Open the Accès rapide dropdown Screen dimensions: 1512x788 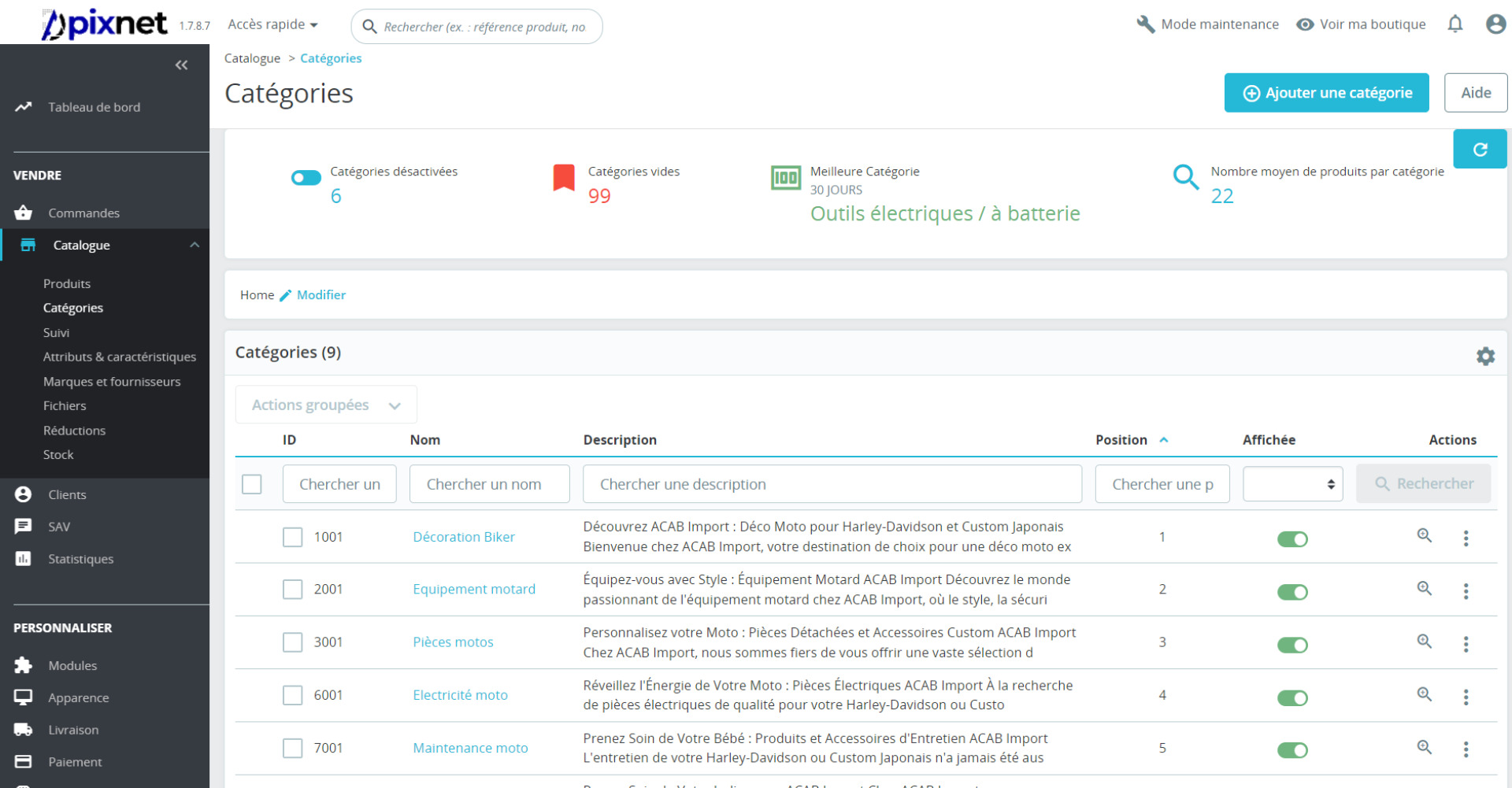pyautogui.click(x=272, y=24)
